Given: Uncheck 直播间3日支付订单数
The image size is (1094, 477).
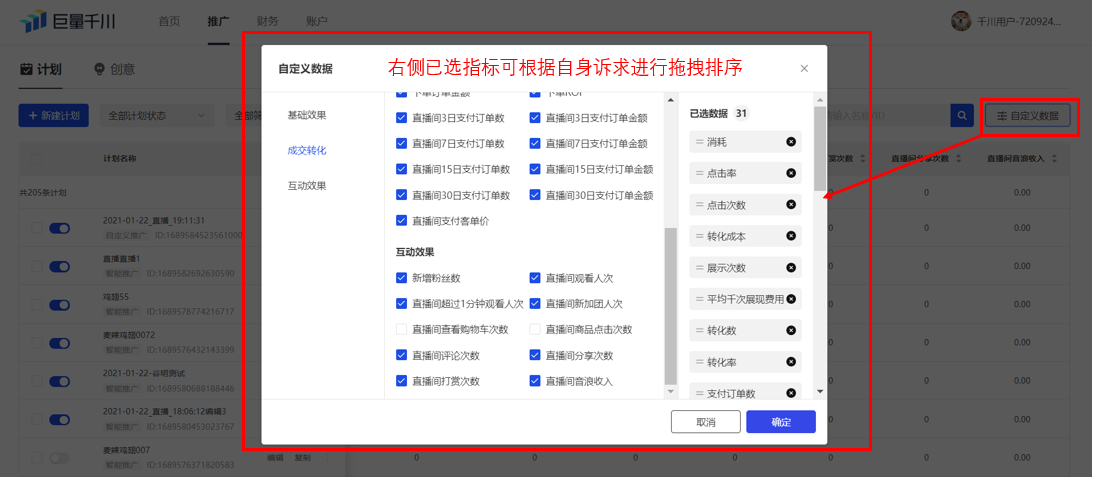Looking at the screenshot, I should point(401,118).
